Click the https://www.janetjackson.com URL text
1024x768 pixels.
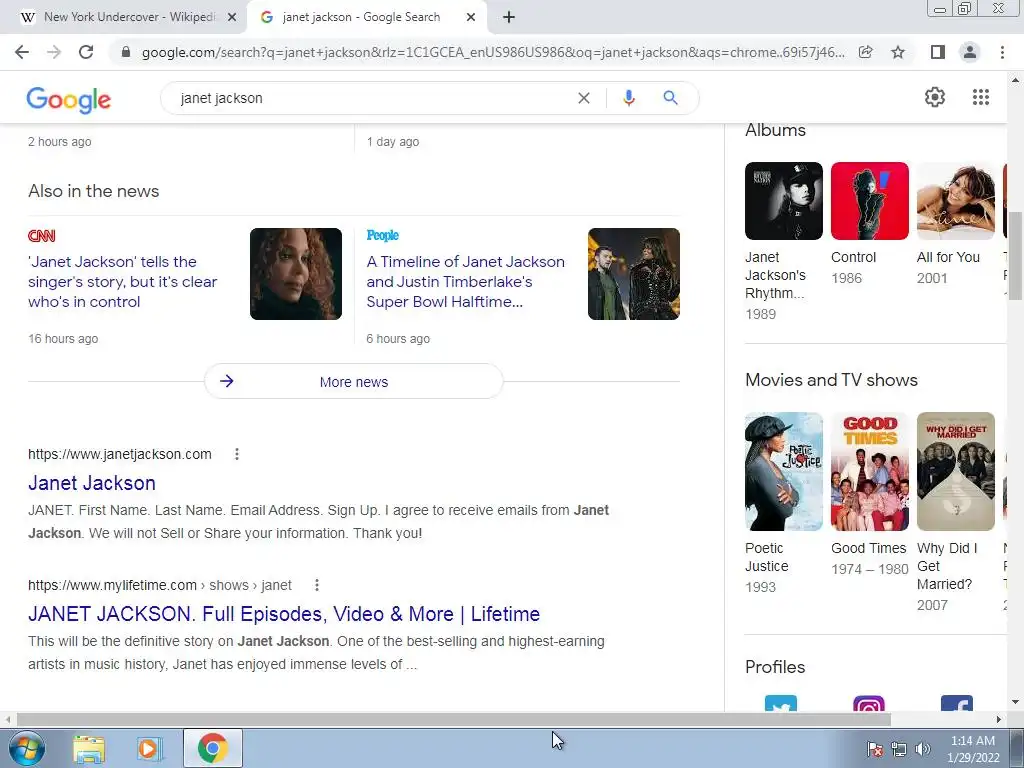(x=120, y=454)
